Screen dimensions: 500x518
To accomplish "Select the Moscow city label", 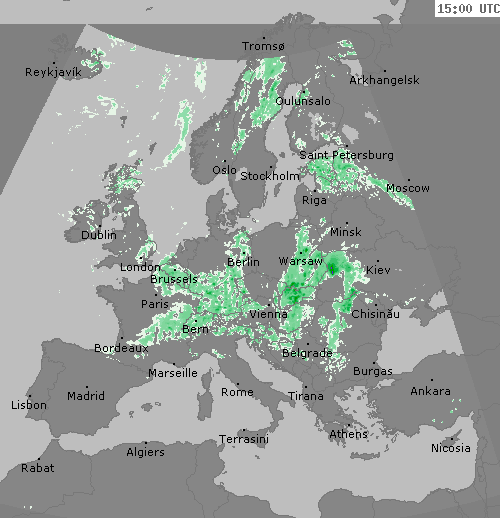I will [x=408, y=188].
